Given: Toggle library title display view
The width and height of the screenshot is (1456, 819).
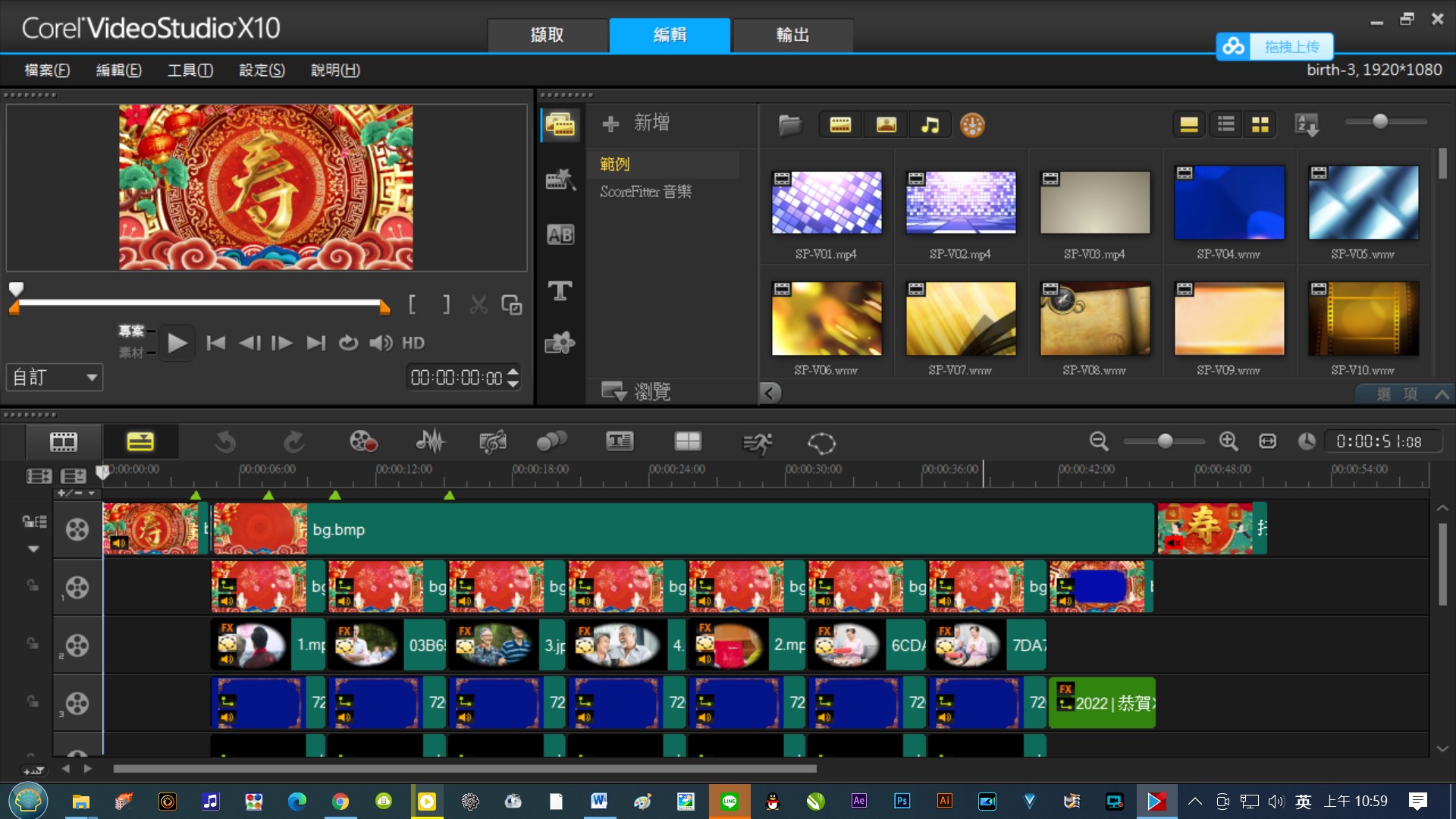Looking at the screenshot, I should click(1189, 124).
